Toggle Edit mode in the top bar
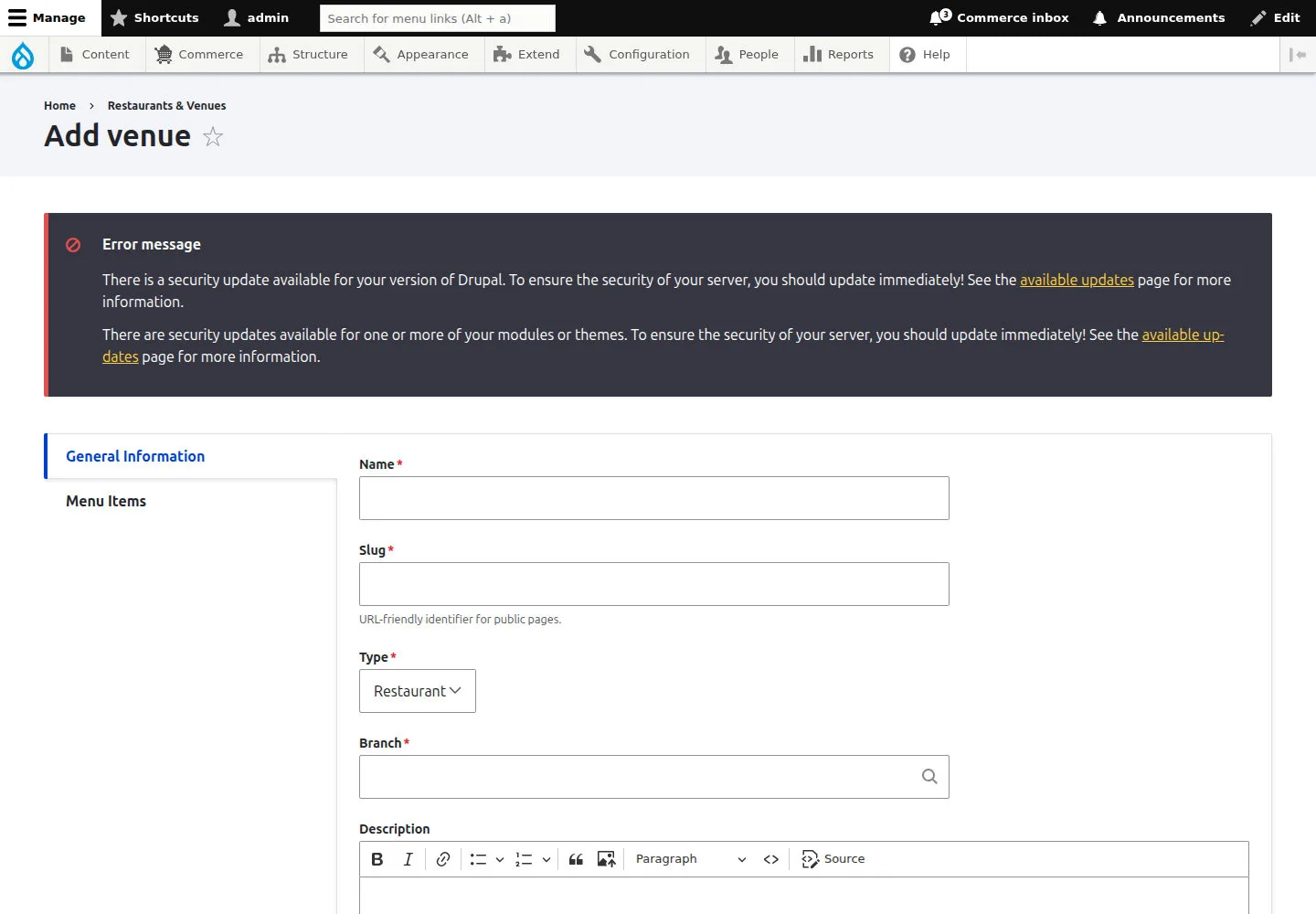 tap(1276, 18)
